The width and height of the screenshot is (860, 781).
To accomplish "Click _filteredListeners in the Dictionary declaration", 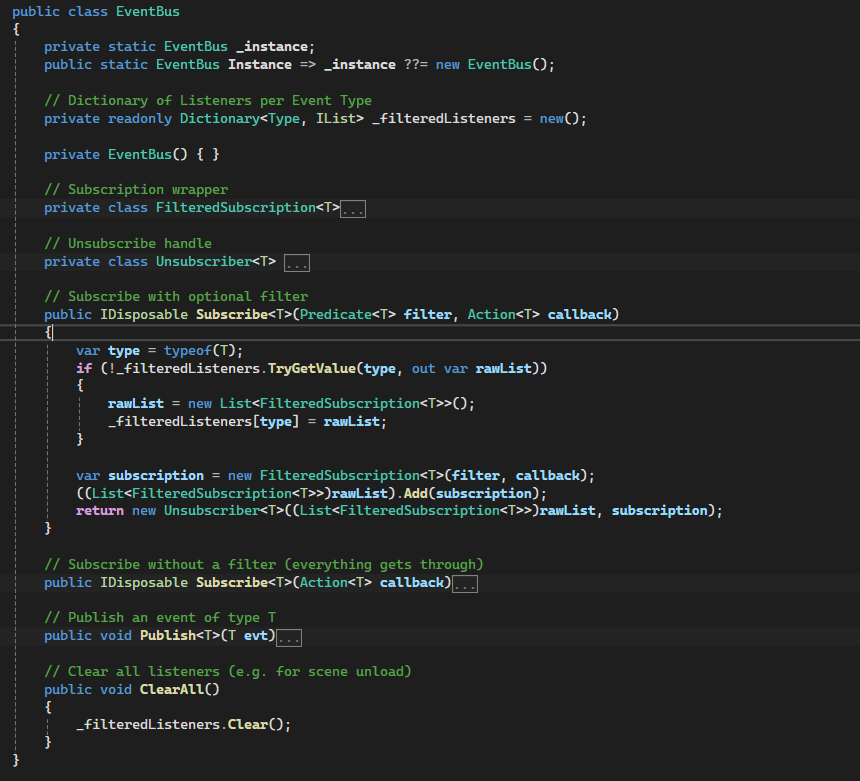I will pos(444,118).
